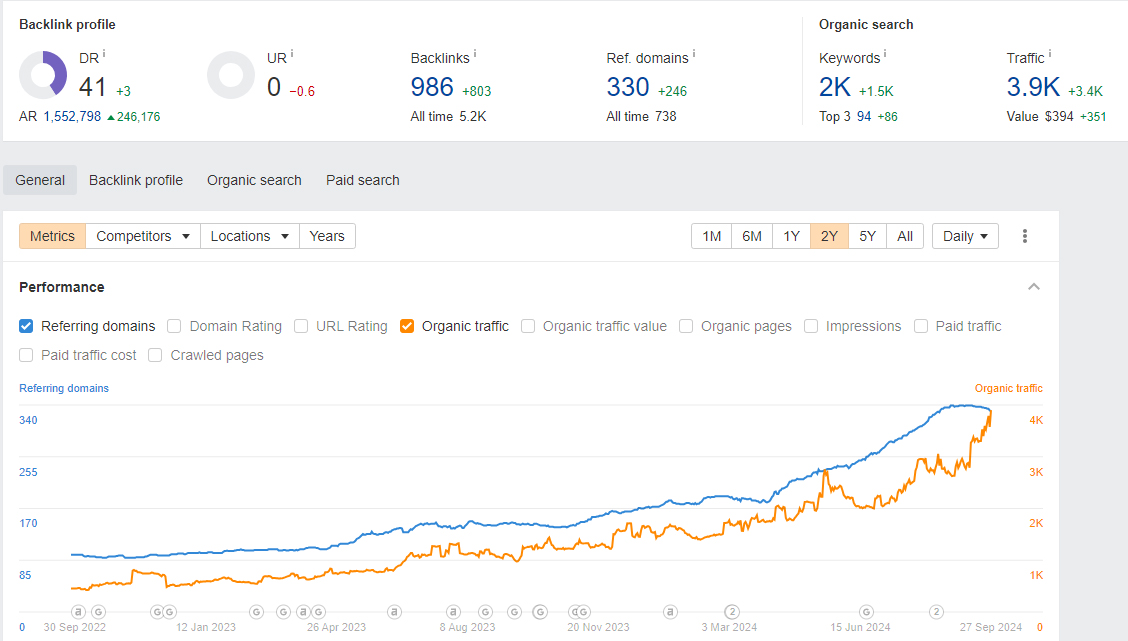Click the Backlinks info icon
This screenshot has height=641, width=1128.
[x=474, y=53]
